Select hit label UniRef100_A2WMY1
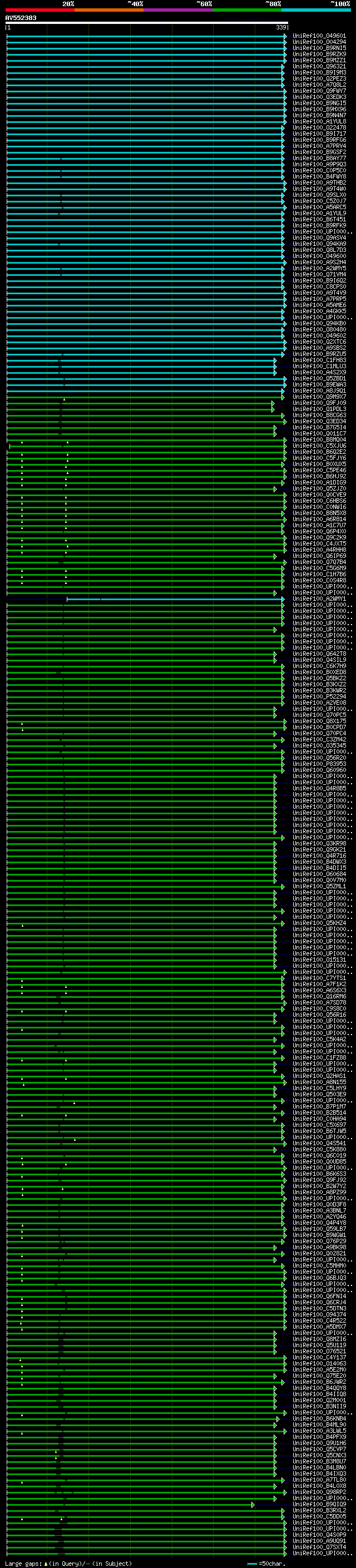This screenshot has width=356, height=1568. click(319, 599)
